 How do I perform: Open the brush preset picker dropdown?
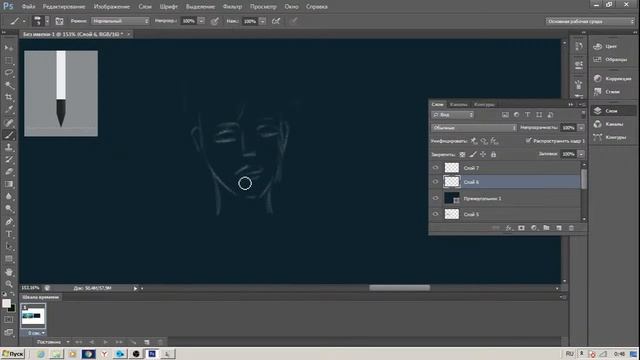pos(47,21)
